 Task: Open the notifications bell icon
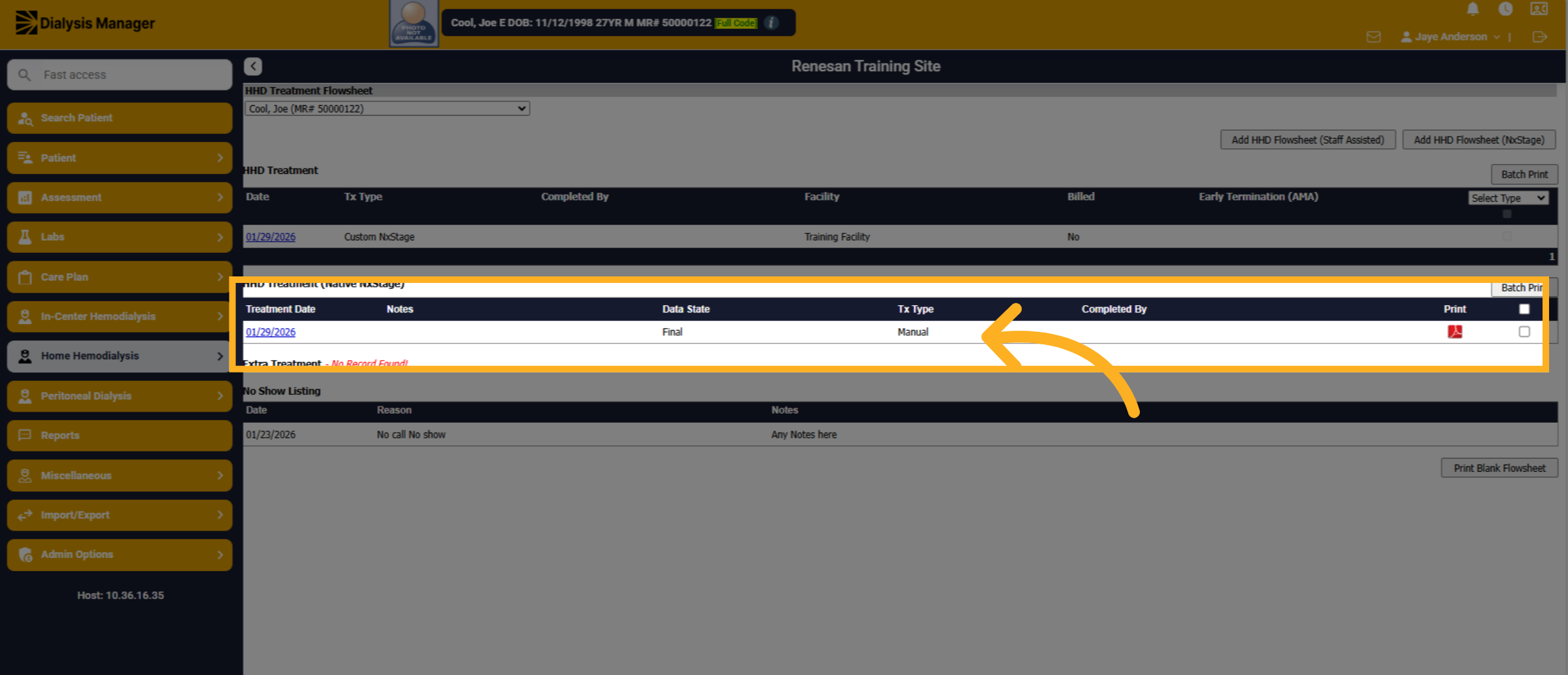[x=1473, y=9]
